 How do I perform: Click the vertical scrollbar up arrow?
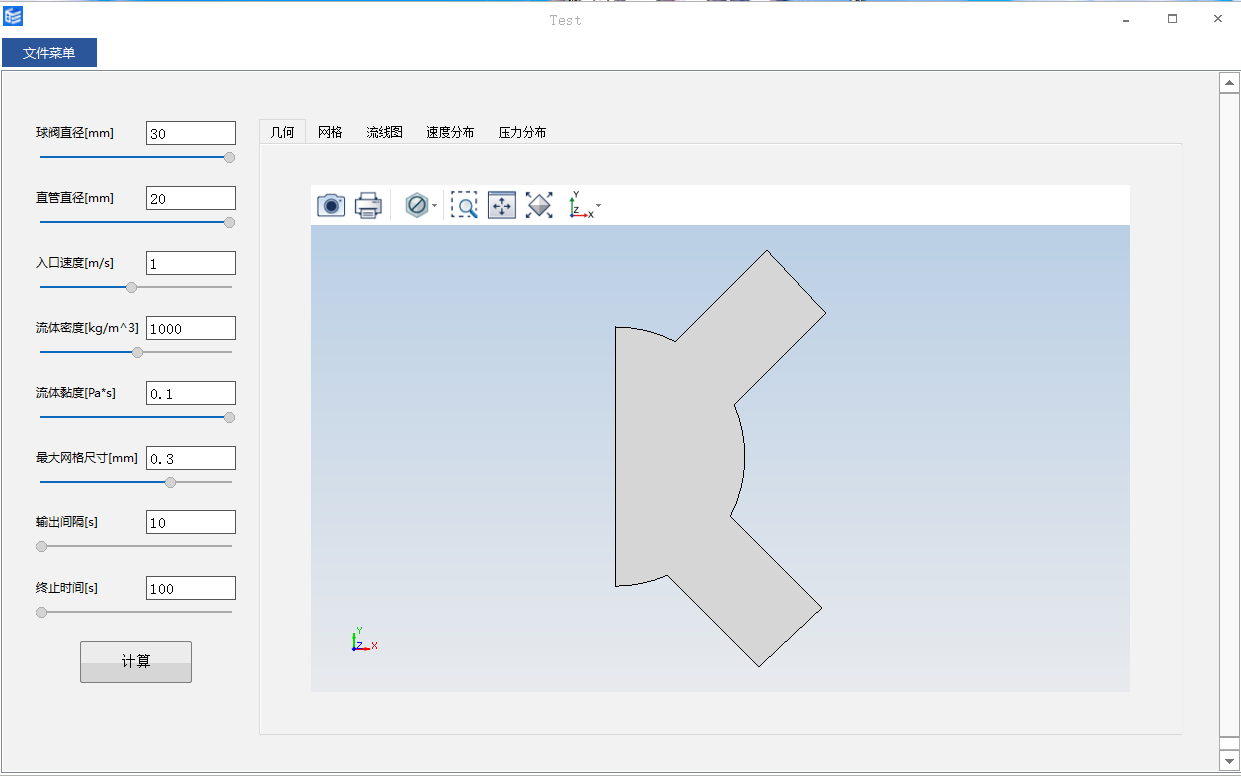point(1230,83)
